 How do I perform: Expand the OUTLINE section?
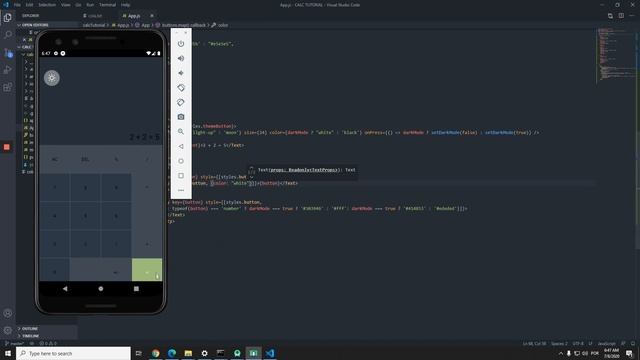[29, 329]
